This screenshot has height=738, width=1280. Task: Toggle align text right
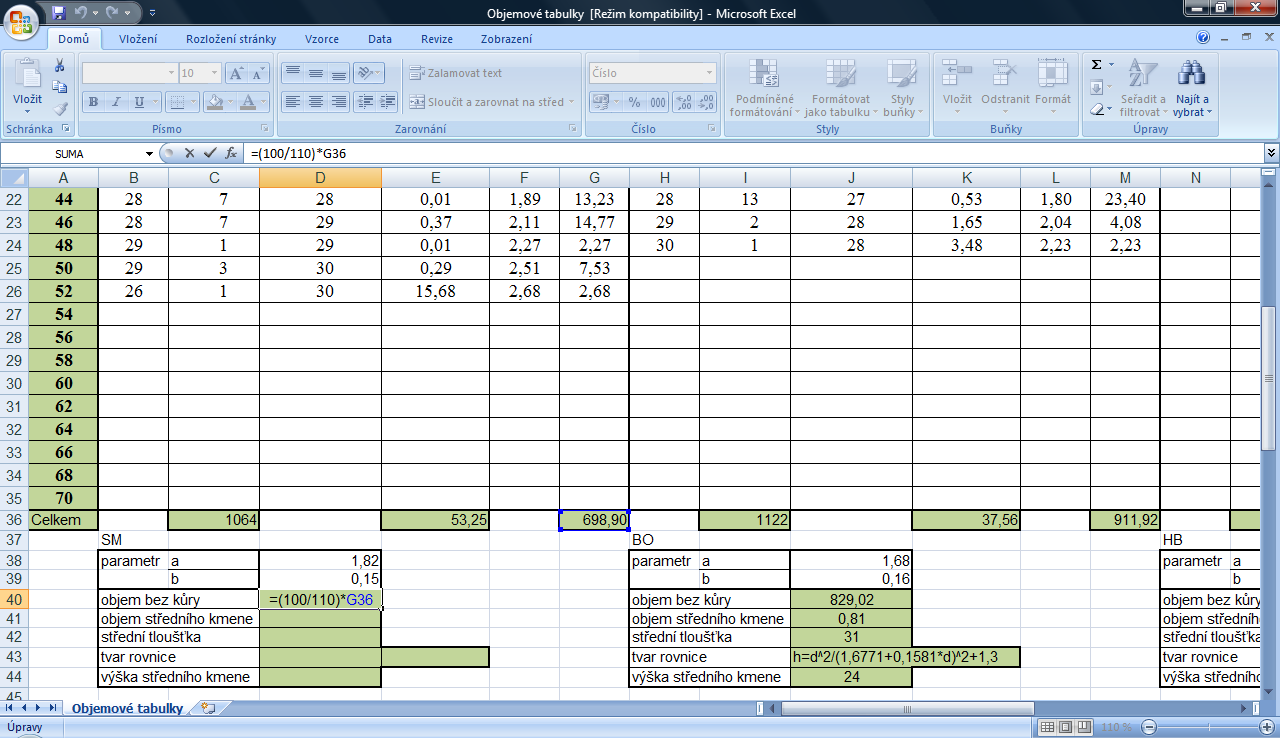click(338, 102)
